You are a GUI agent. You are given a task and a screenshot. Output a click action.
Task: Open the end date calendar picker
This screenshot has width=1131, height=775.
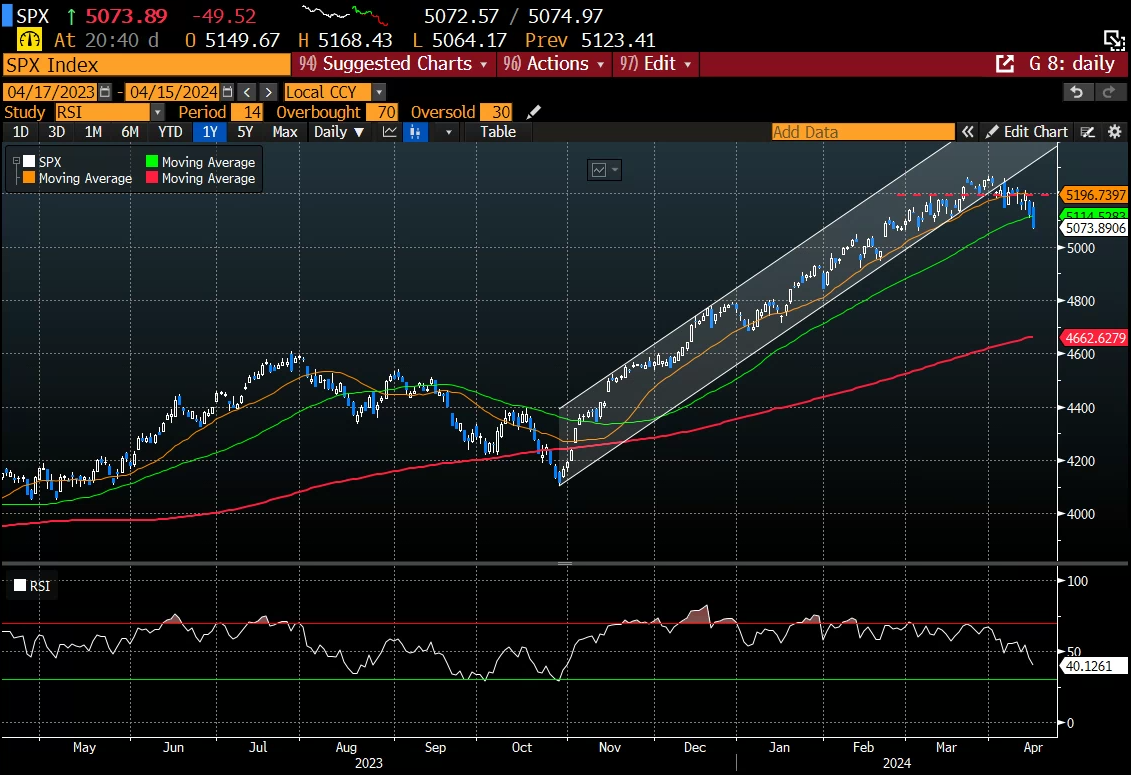[228, 92]
